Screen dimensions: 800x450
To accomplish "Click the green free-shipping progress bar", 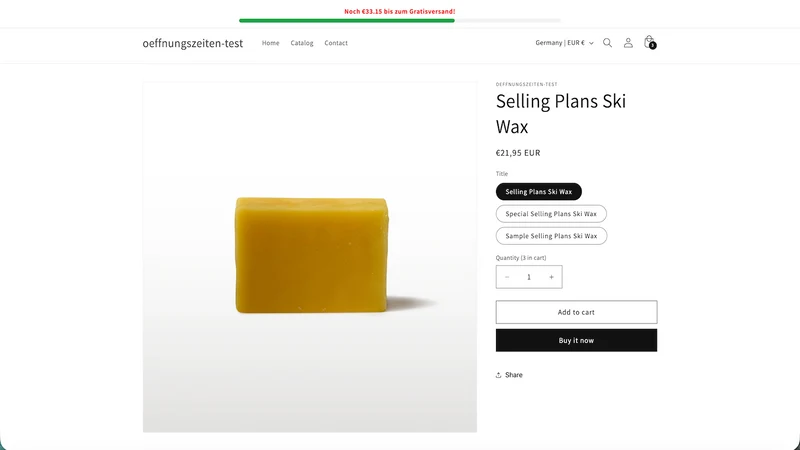I will pos(346,20).
